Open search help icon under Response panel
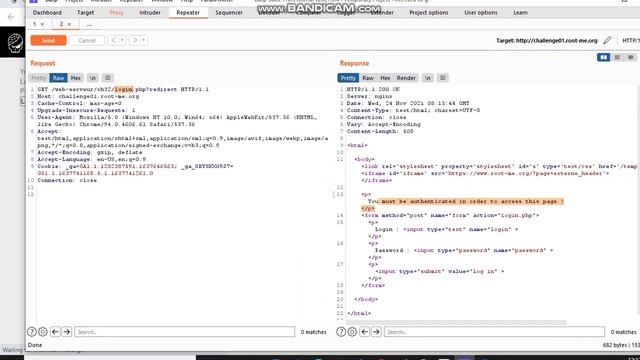 coord(341,332)
